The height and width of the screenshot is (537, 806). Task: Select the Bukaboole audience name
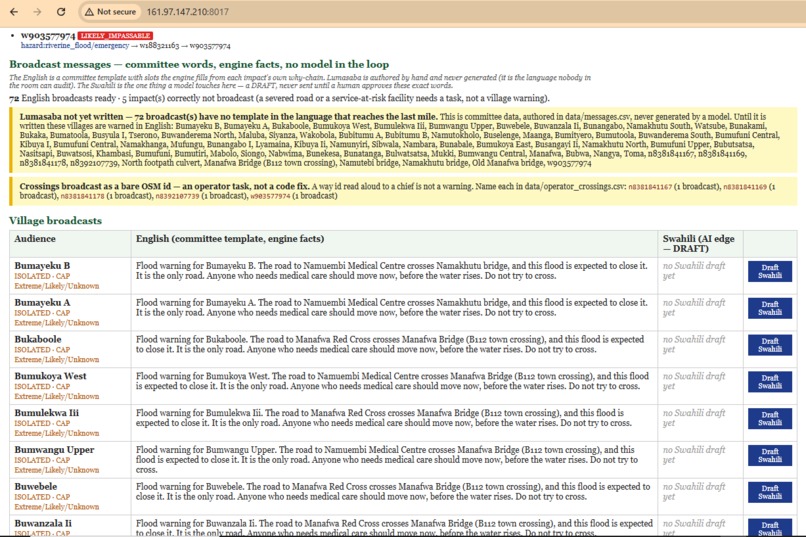point(38,339)
